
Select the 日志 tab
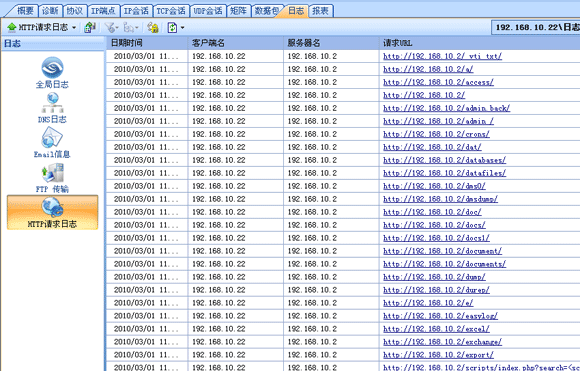pos(296,11)
